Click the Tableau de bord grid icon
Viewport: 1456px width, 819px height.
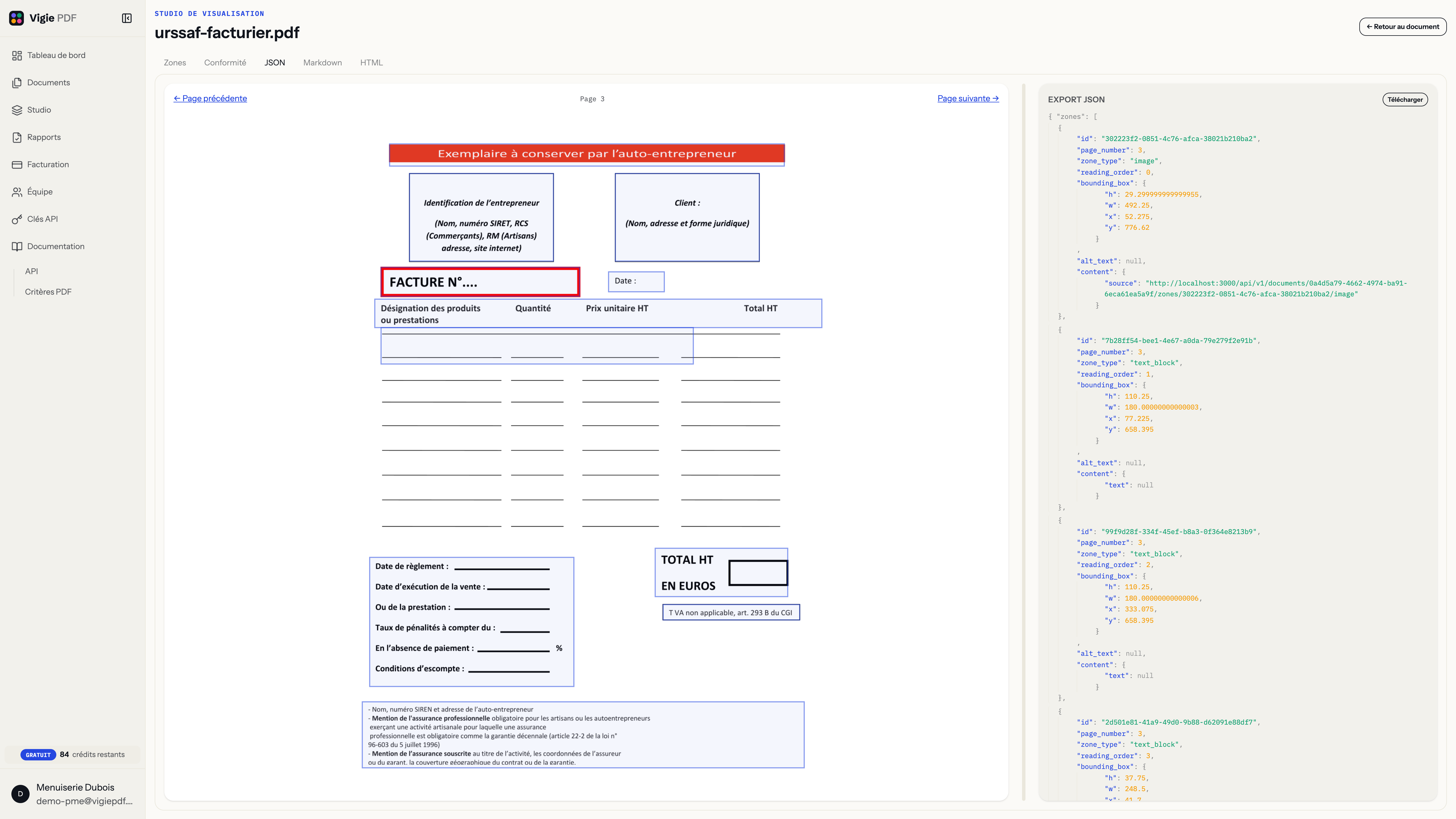click(x=17, y=55)
